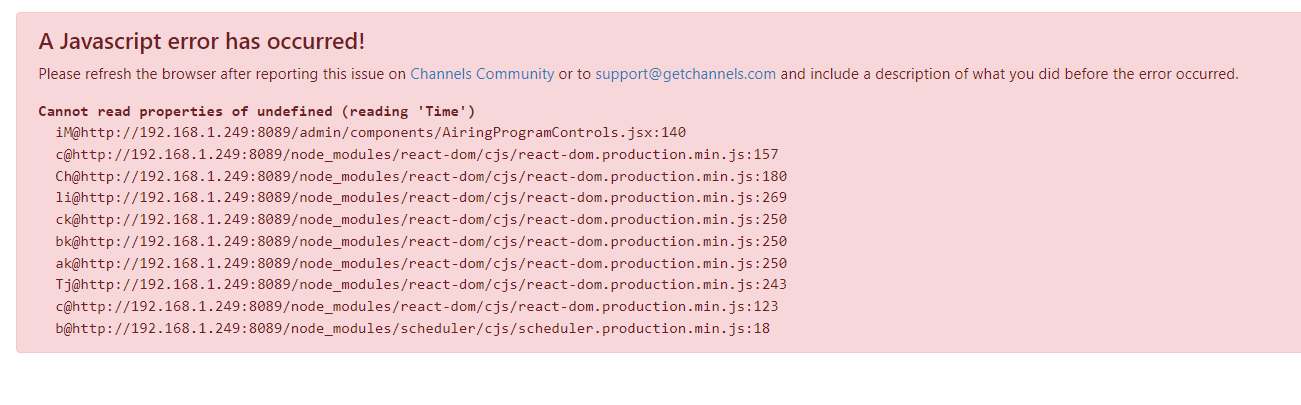Image resolution: width=1301 pixels, height=405 pixels.
Task: Click the empty white area below the error box
Action: coord(650,380)
